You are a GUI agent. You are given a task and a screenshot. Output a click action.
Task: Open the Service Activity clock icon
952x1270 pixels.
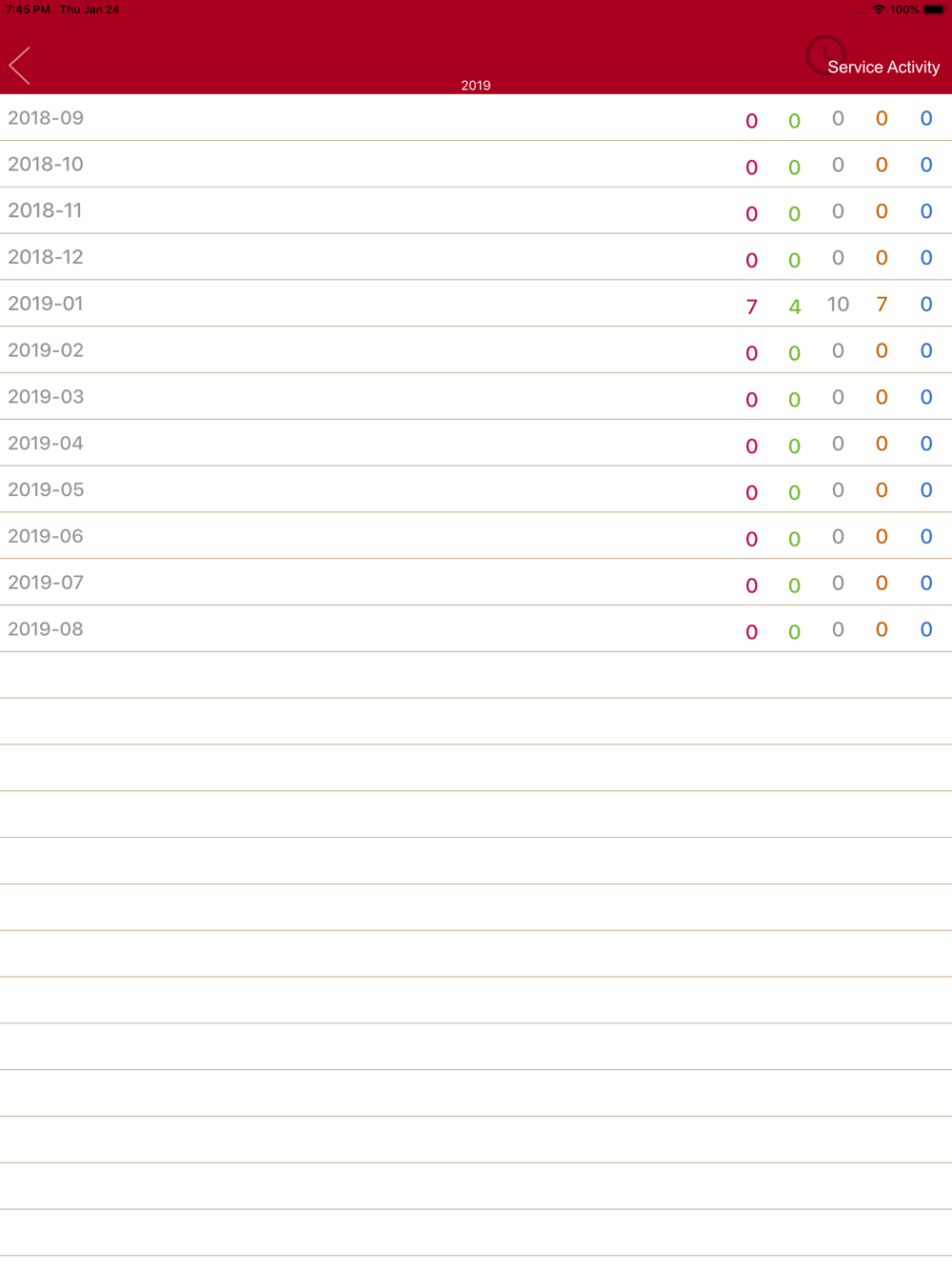[824, 55]
